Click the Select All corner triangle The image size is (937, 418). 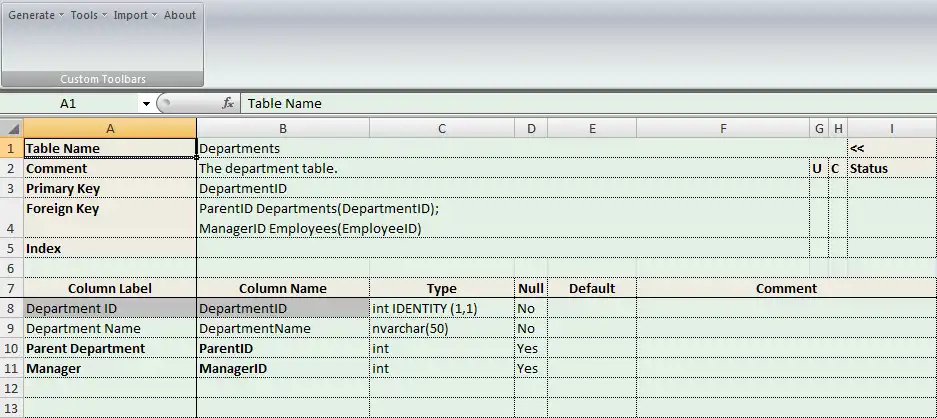(x=12, y=128)
